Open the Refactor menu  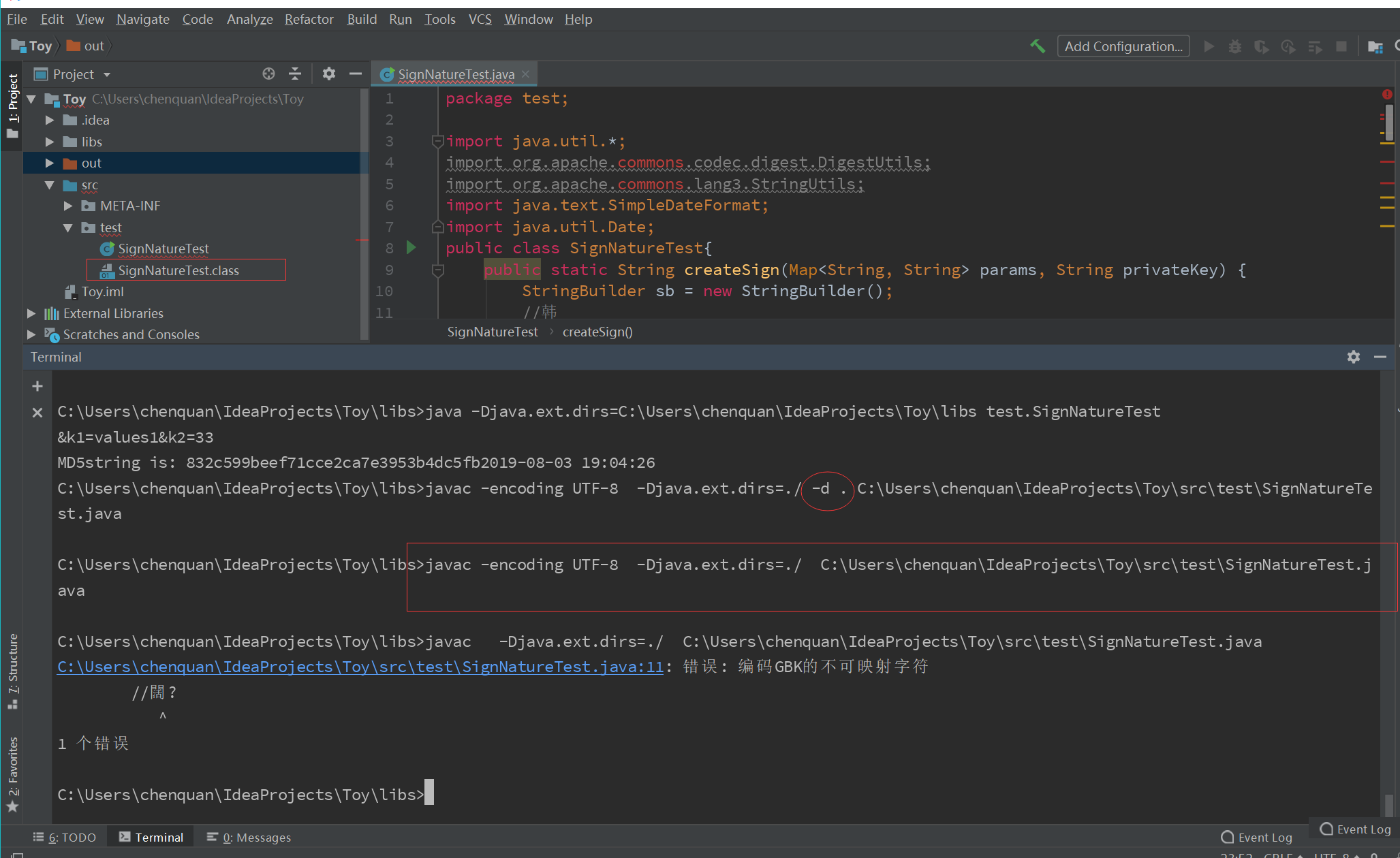[309, 19]
